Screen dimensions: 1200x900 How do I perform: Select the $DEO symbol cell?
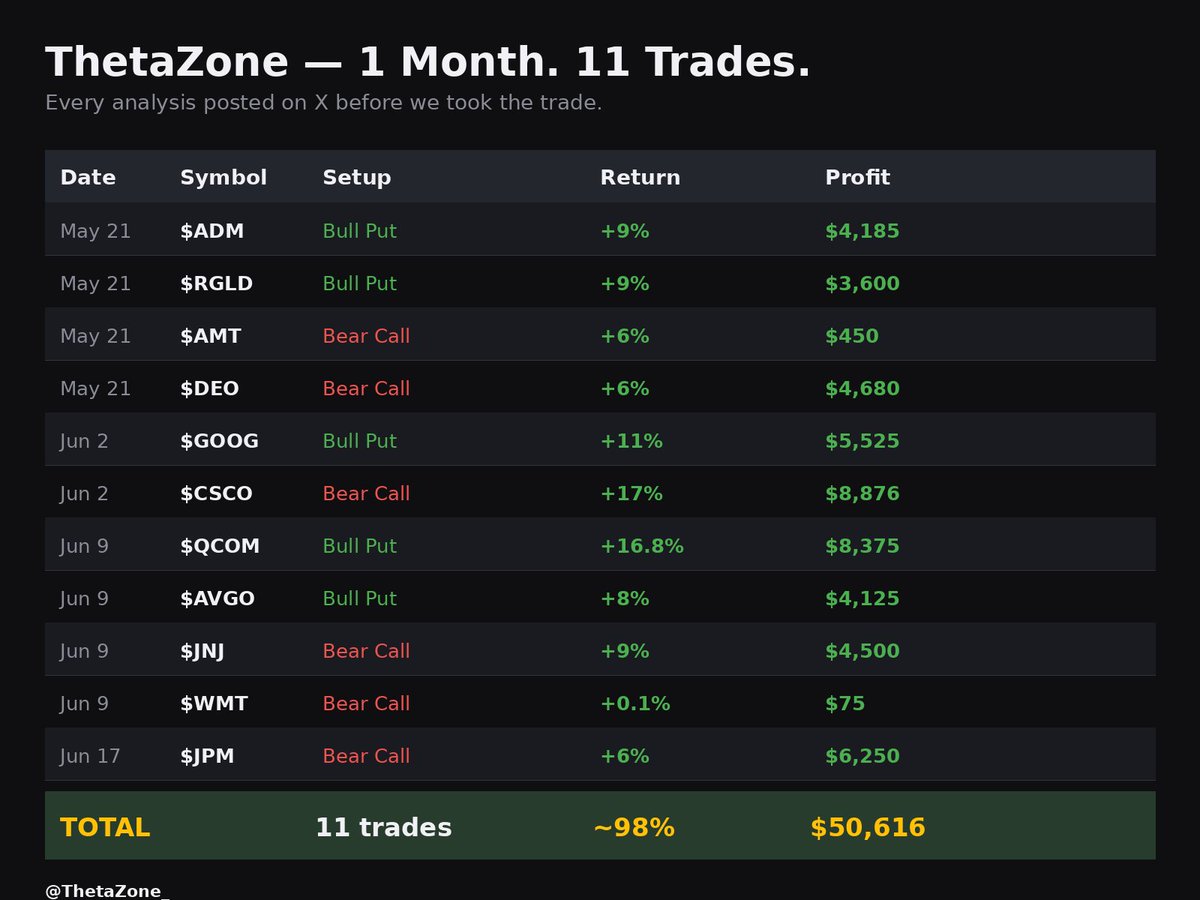coord(209,389)
